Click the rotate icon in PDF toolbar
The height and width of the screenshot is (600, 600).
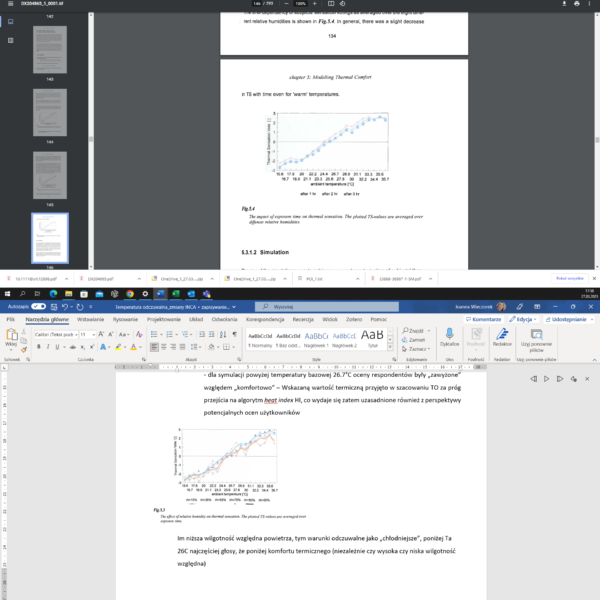click(x=342, y=3)
